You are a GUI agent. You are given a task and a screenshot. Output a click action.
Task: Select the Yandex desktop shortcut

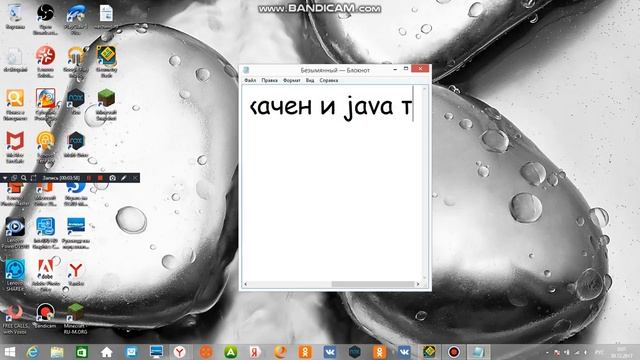(x=76, y=273)
